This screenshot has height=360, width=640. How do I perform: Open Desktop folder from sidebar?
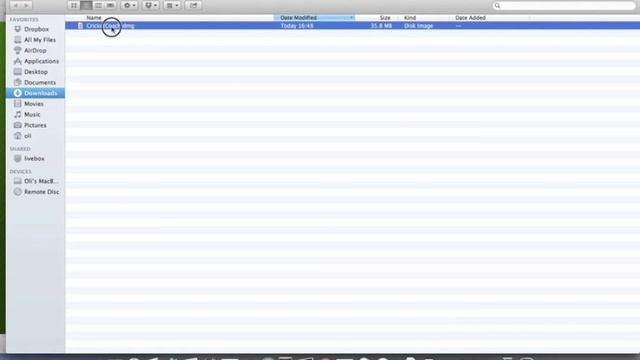click(x=36, y=72)
